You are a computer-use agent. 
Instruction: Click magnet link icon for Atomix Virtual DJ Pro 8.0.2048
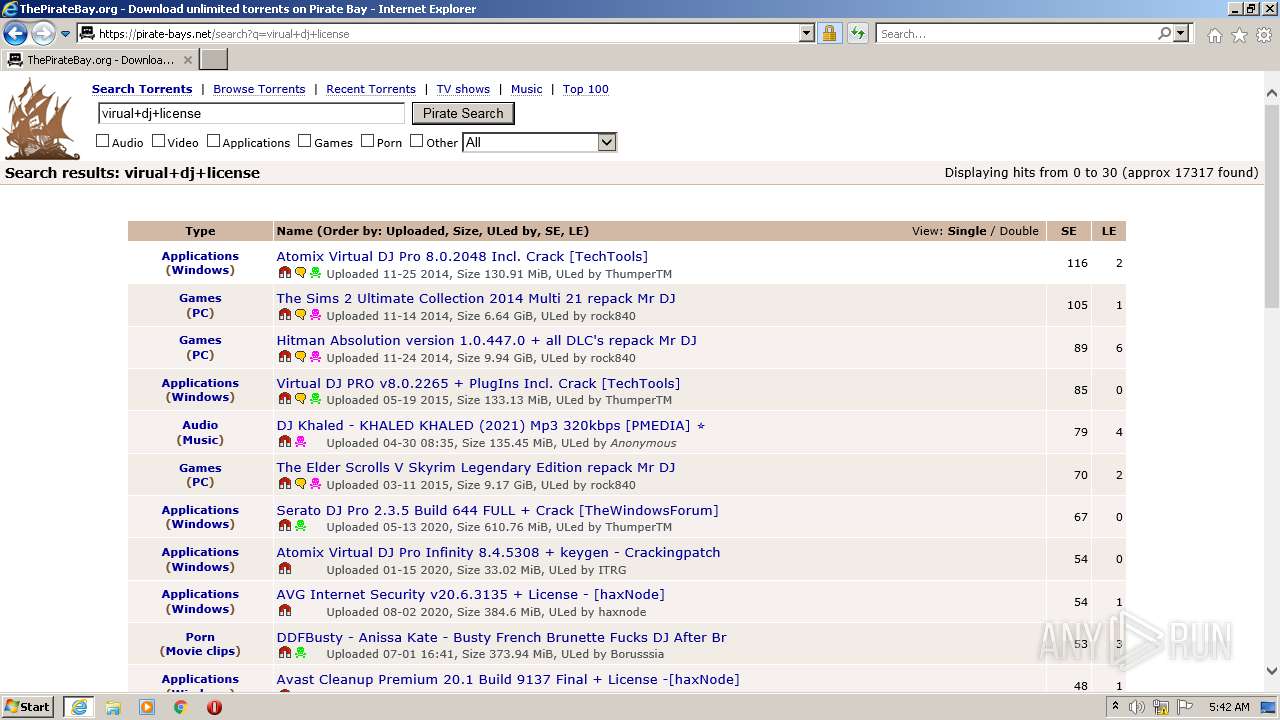click(x=285, y=273)
